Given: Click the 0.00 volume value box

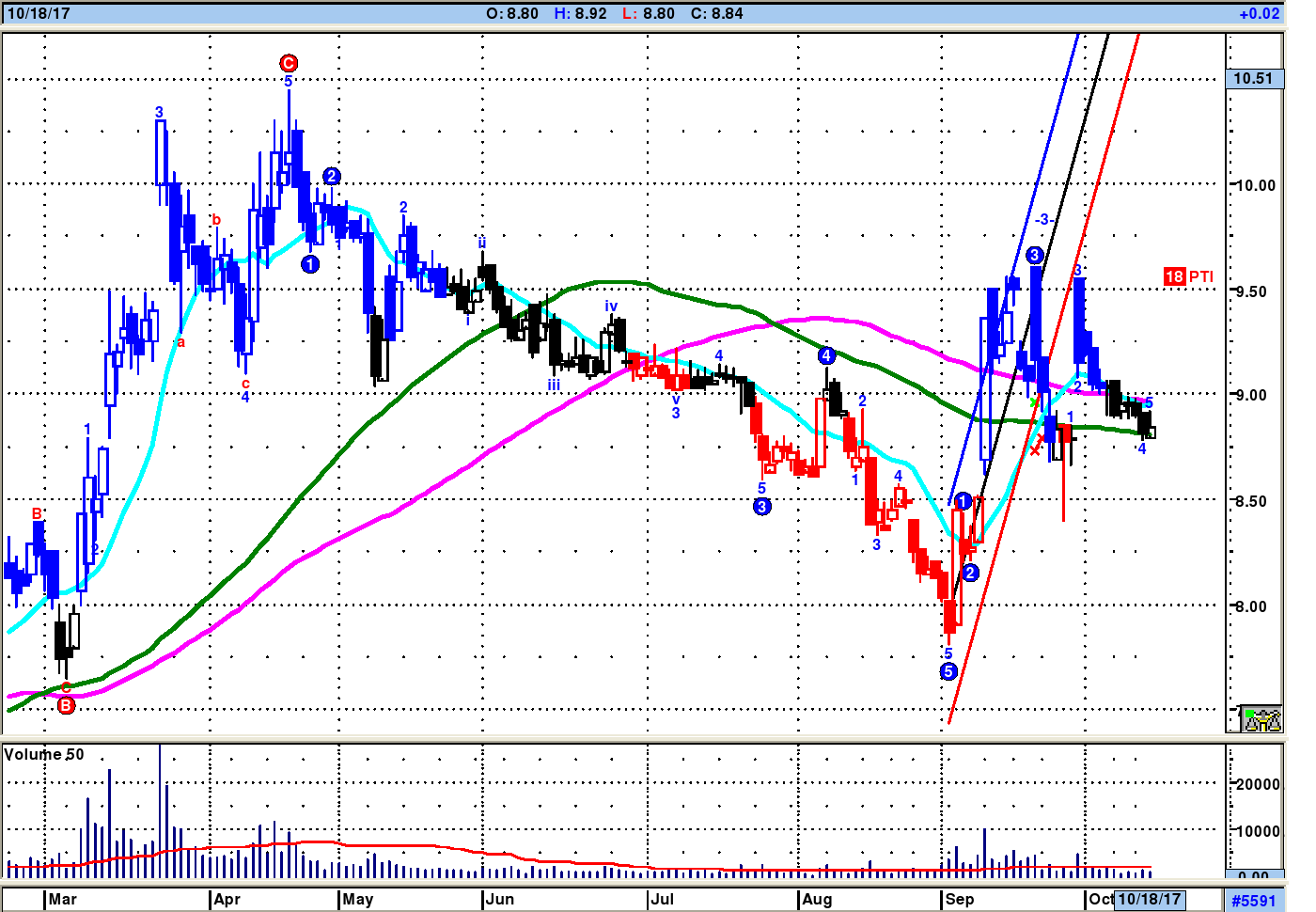Looking at the screenshot, I should click(1255, 875).
